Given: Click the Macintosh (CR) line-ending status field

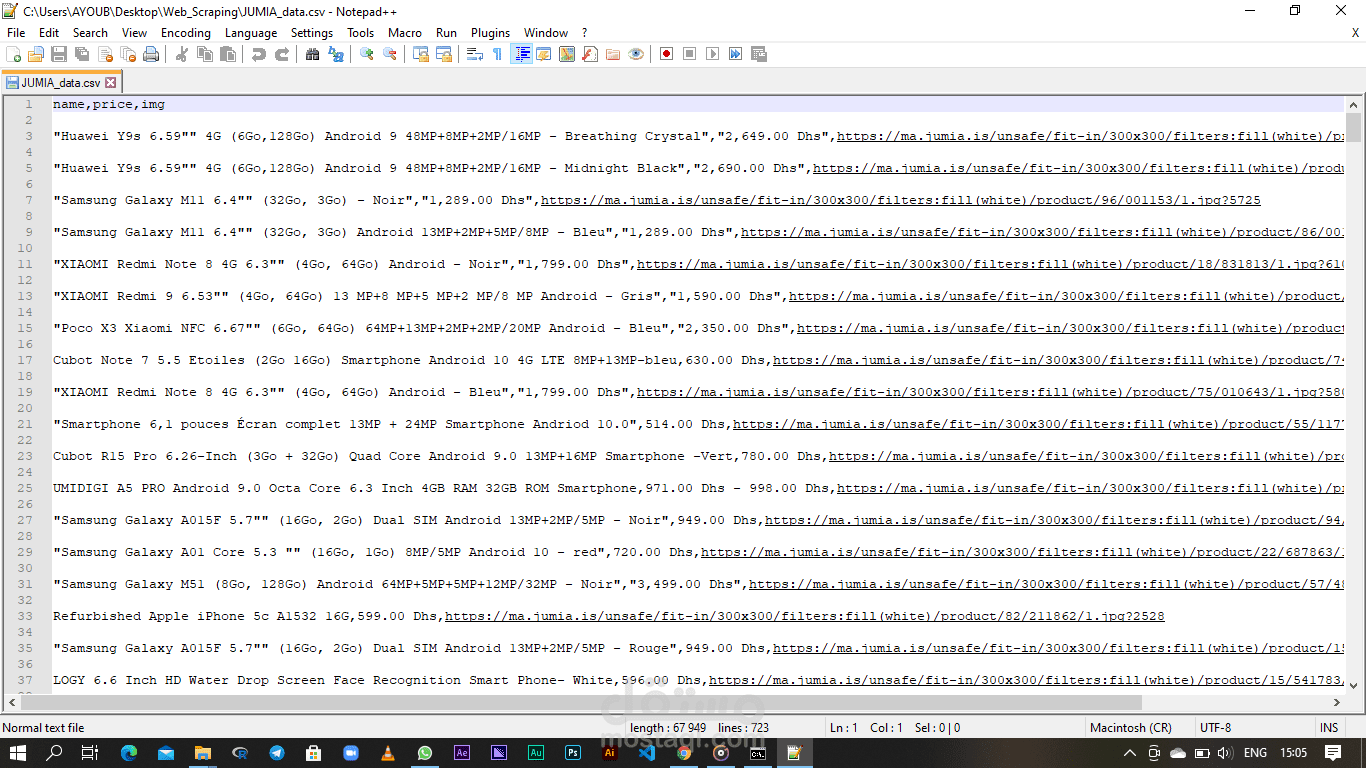Looking at the screenshot, I should click(1131, 728).
